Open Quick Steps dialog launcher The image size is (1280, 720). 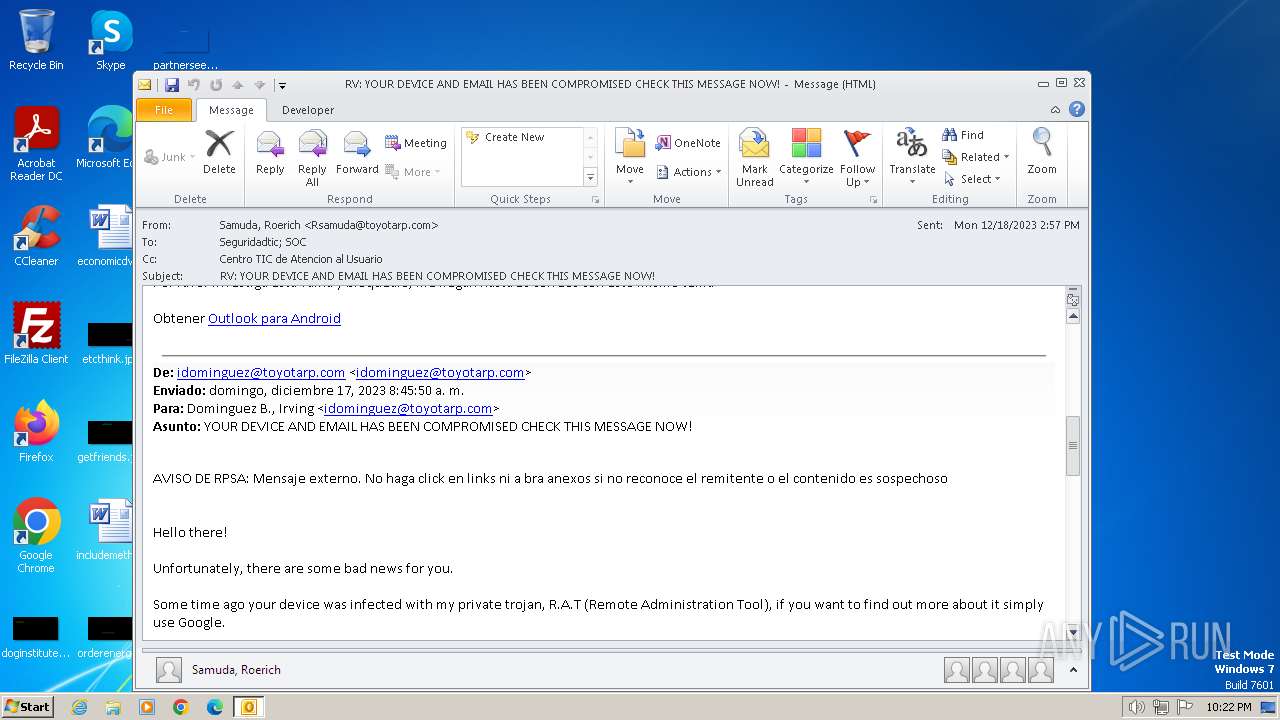point(596,200)
